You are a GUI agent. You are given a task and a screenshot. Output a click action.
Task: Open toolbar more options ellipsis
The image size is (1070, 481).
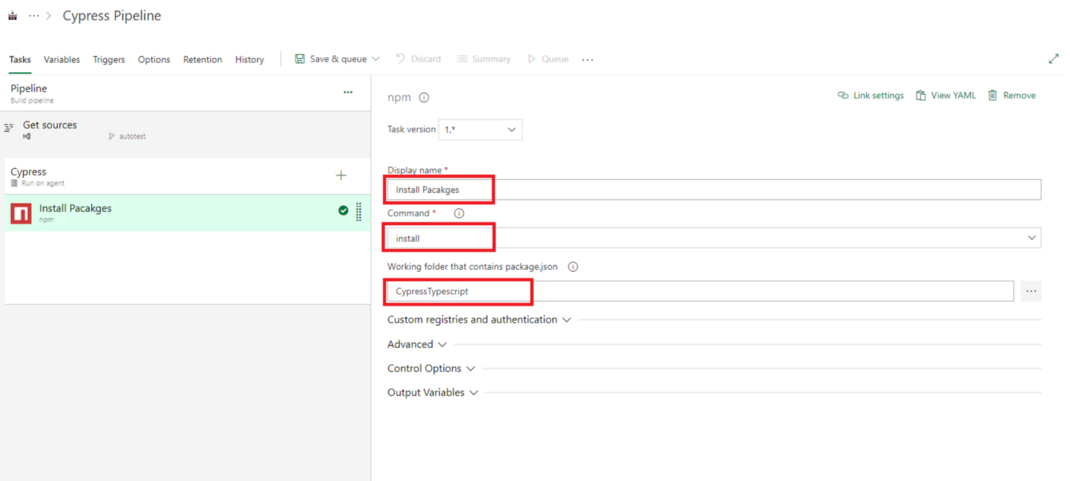pyautogui.click(x=588, y=60)
